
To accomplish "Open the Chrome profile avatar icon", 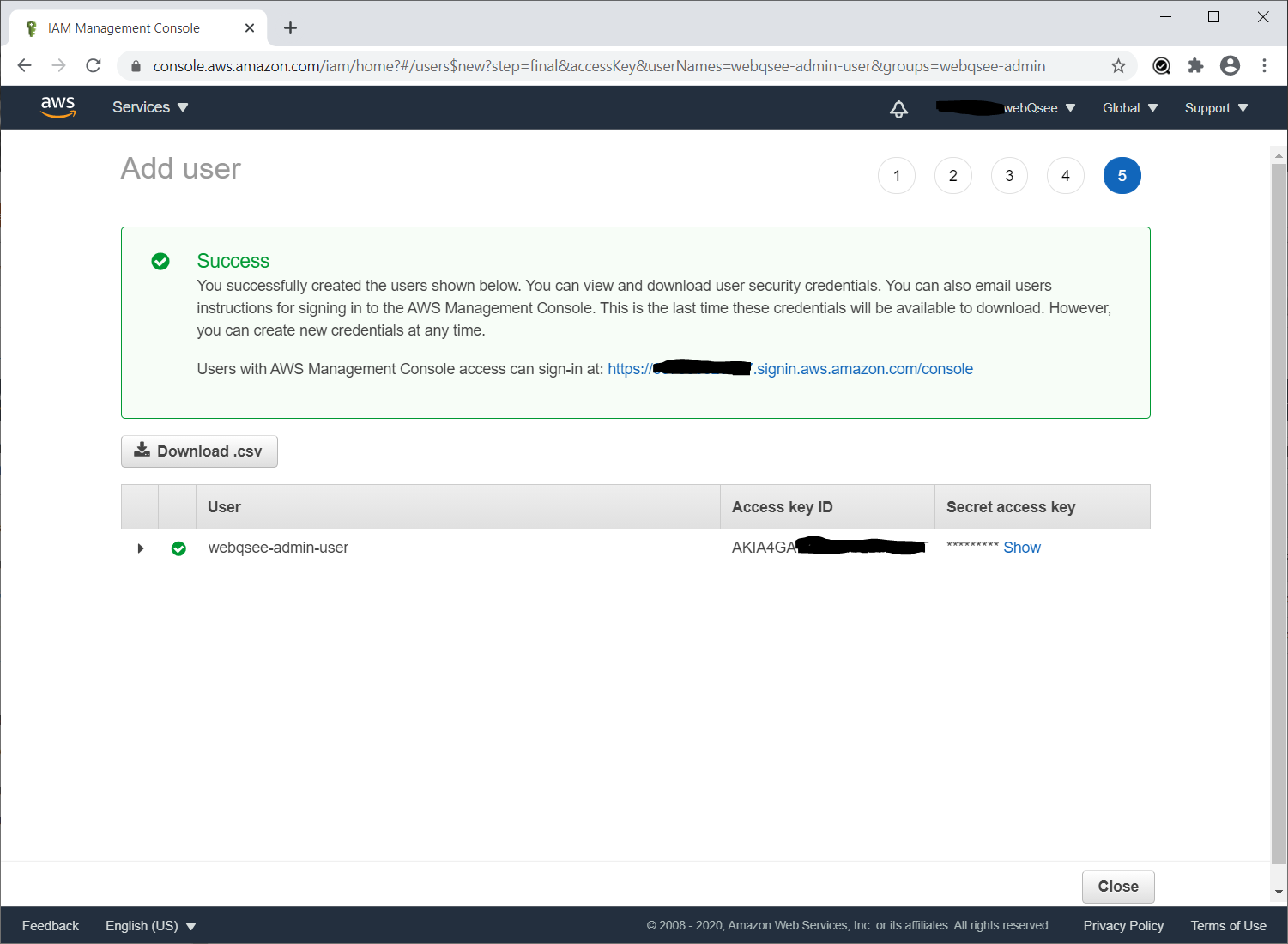I will pyautogui.click(x=1230, y=66).
